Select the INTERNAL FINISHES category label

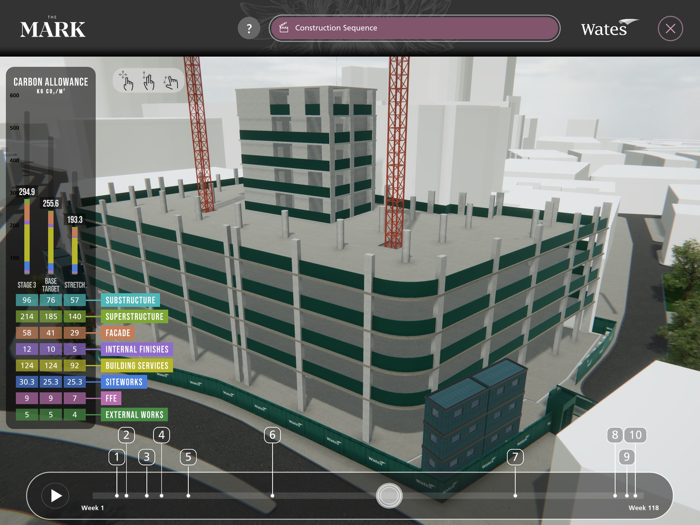[x=137, y=349]
